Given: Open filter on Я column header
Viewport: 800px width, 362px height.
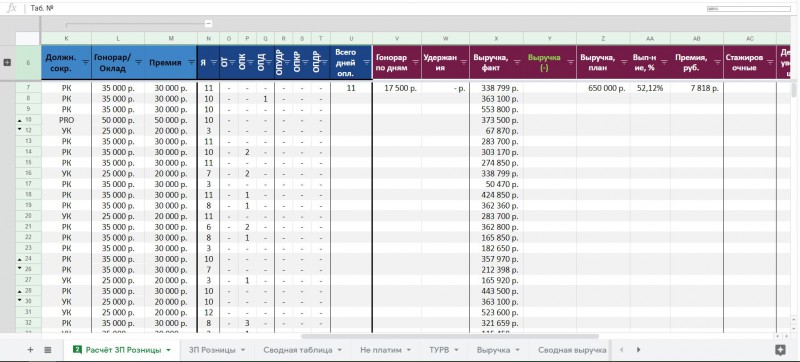Looking at the screenshot, I should [x=214, y=62].
